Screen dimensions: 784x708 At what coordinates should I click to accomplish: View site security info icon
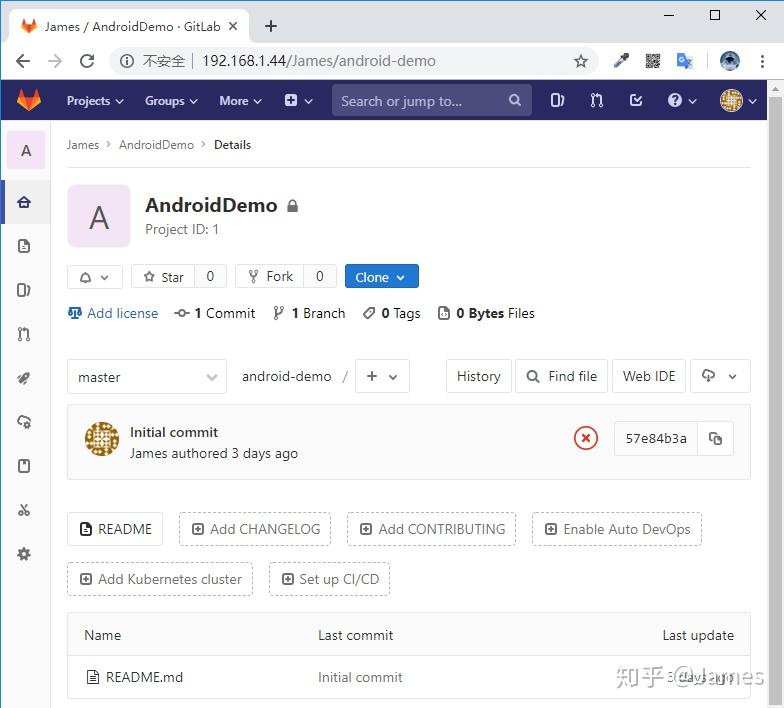coord(127,61)
